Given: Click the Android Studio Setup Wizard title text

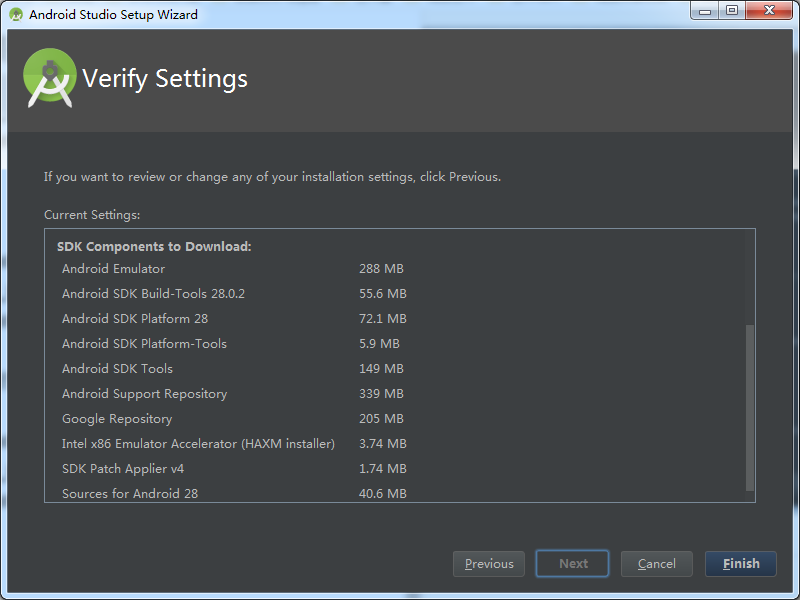Looking at the screenshot, I should click(x=113, y=14).
